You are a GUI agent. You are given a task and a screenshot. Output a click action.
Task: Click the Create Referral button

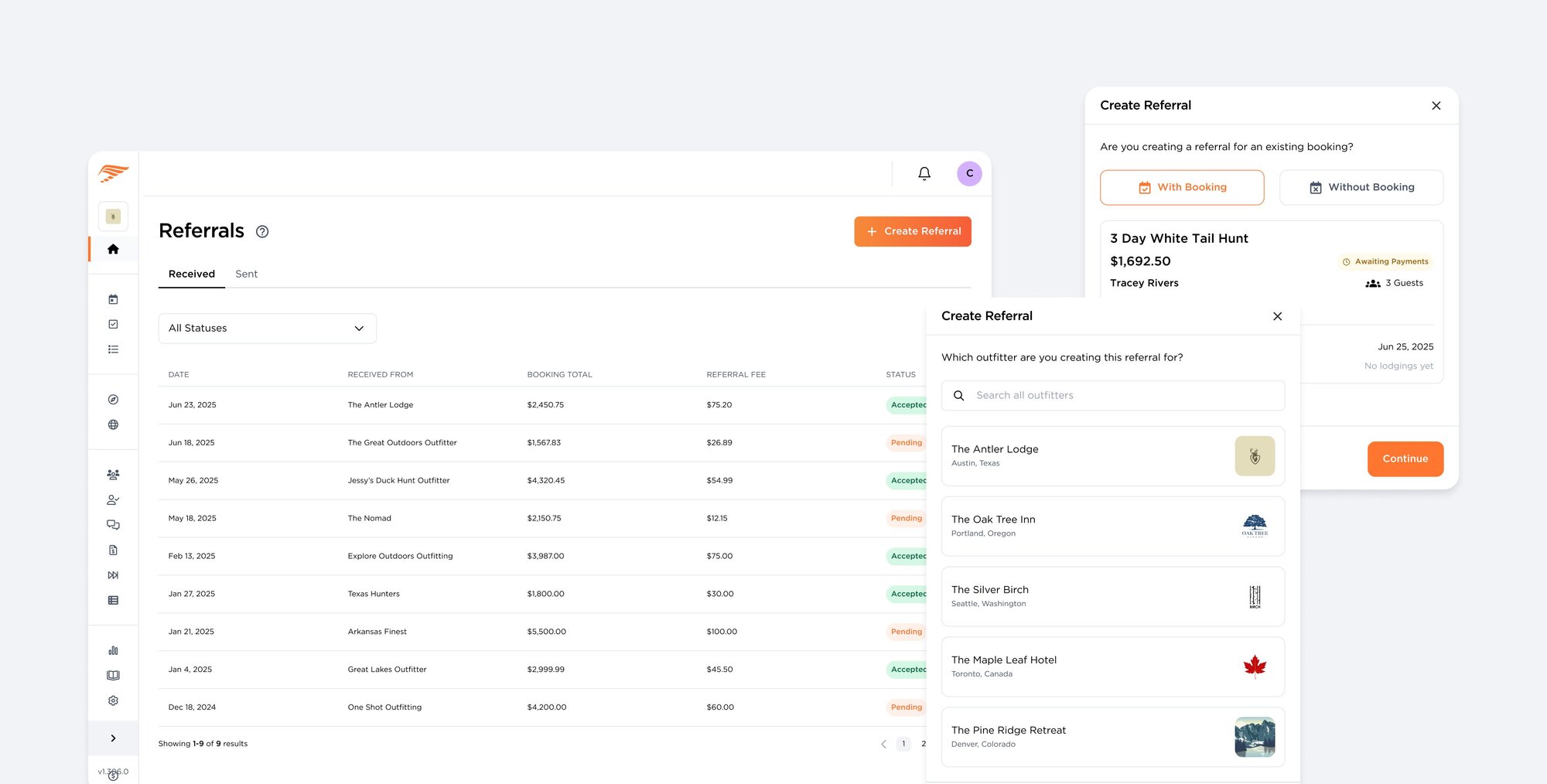pos(912,232)
